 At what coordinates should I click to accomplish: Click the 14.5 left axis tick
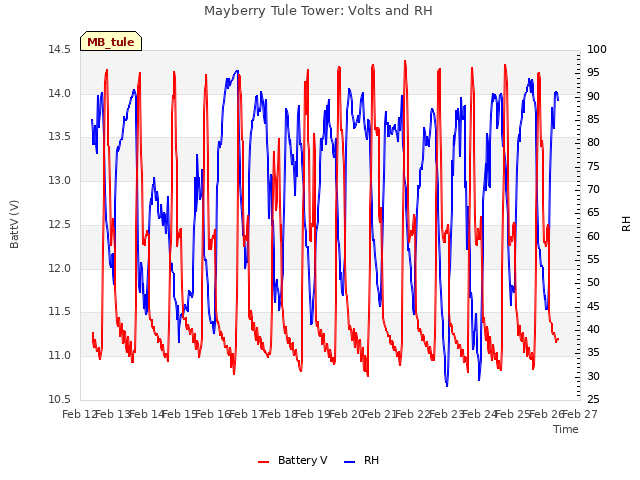point(60,50)
